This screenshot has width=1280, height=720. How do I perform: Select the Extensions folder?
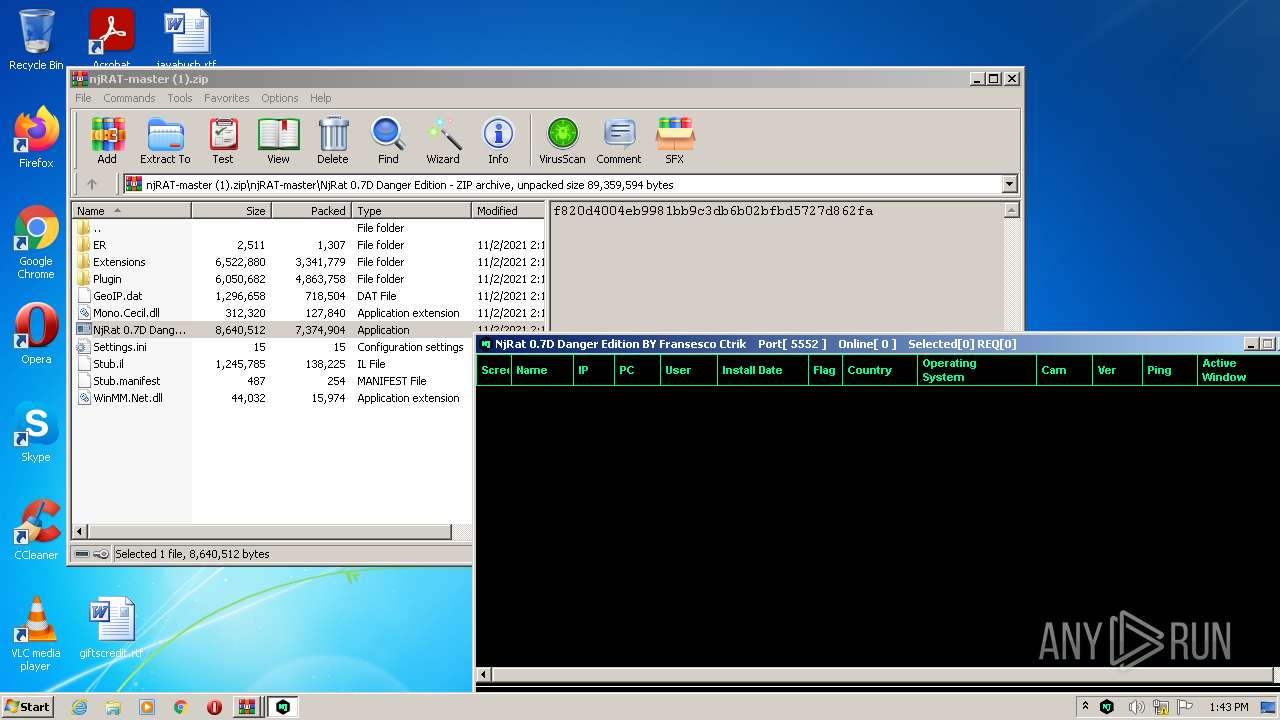[x=309, y=262]
